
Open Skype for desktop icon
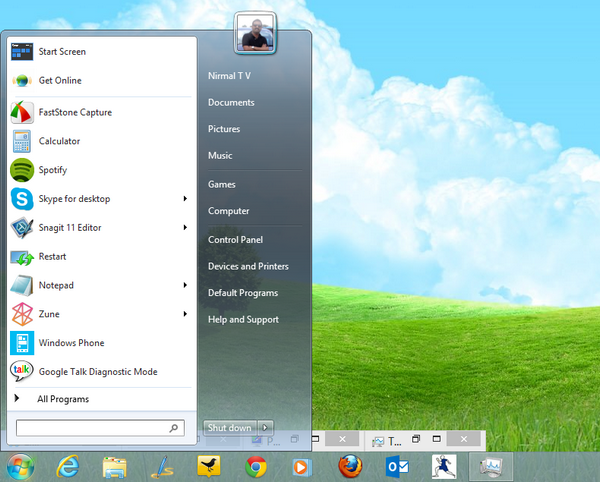[22, 199]
